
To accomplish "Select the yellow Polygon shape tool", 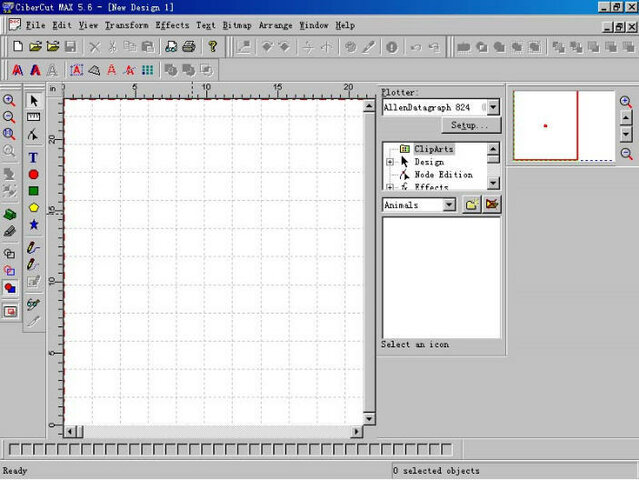I will pyautogui.click(x=34, y=207).
